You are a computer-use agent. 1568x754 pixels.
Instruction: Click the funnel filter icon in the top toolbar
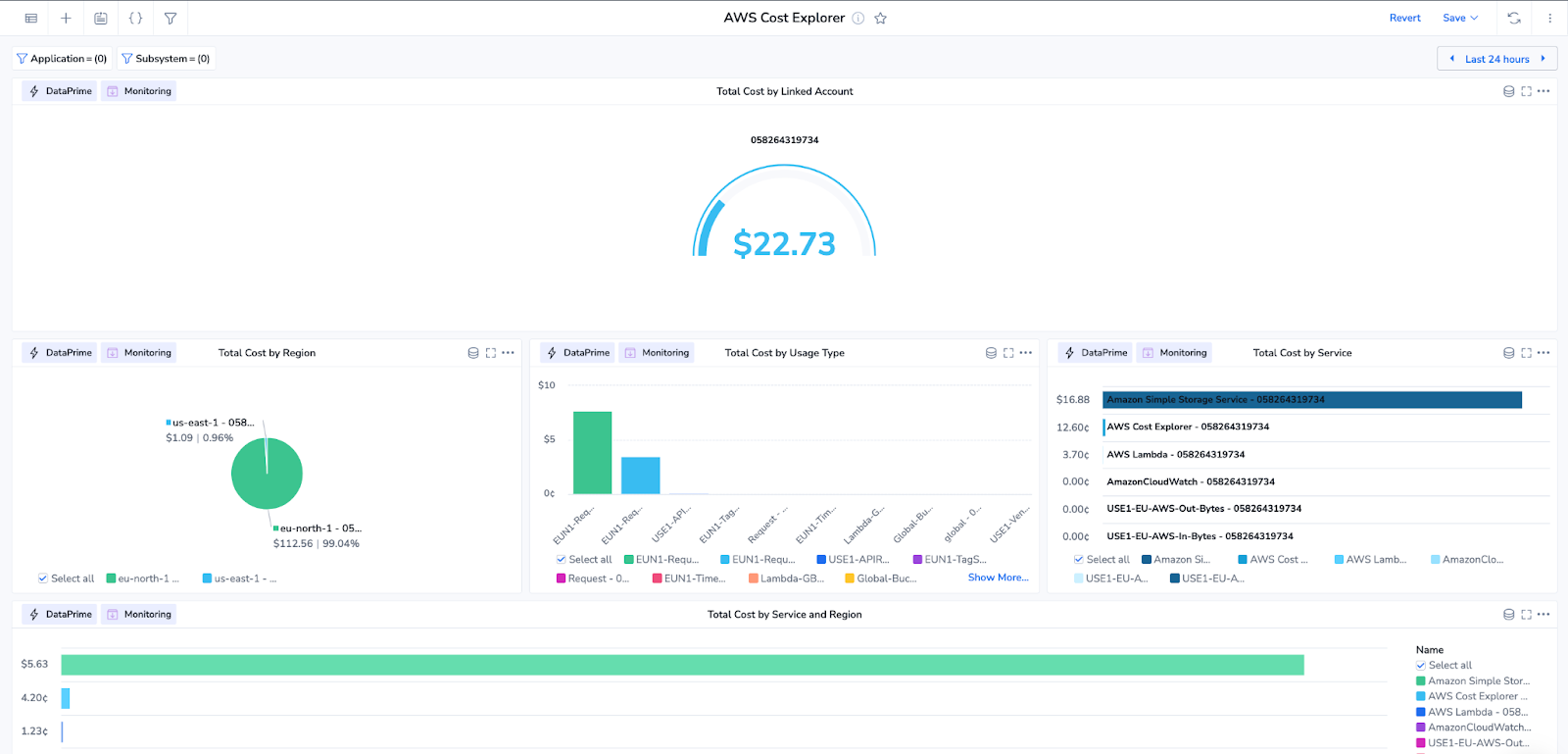tap(171, 18)
